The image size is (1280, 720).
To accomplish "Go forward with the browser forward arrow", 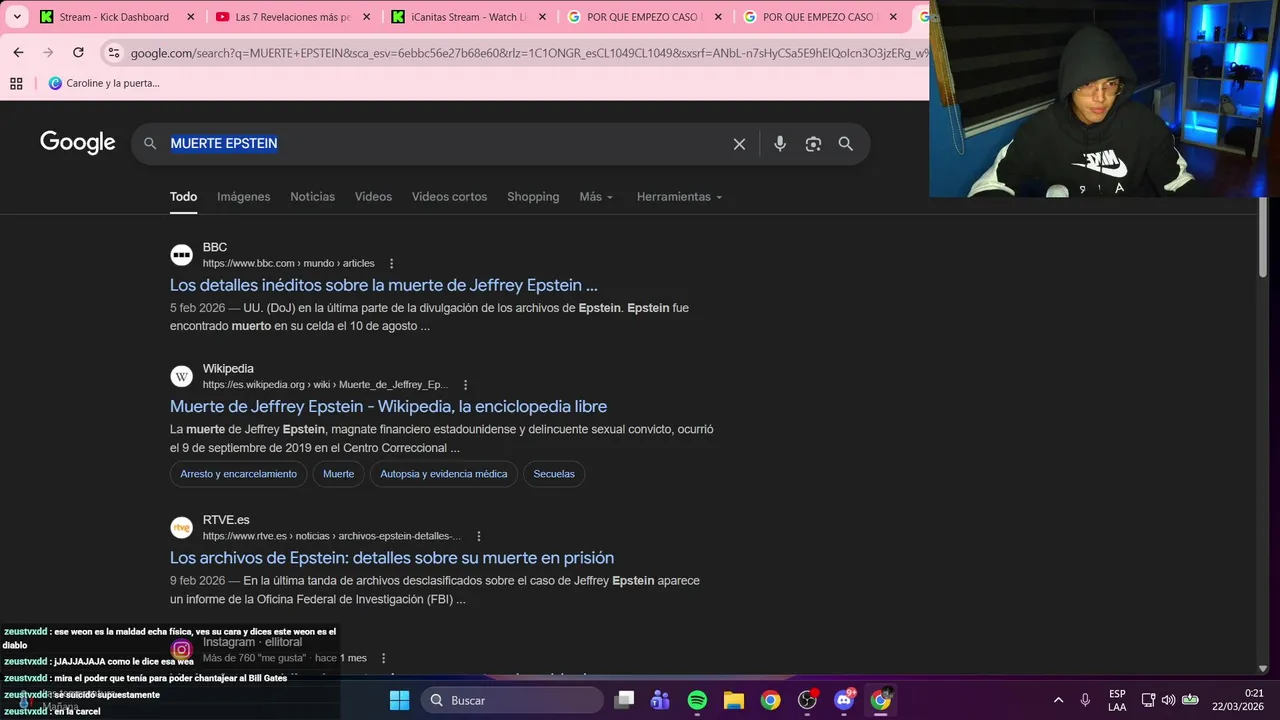I will (x=48, y=52).
